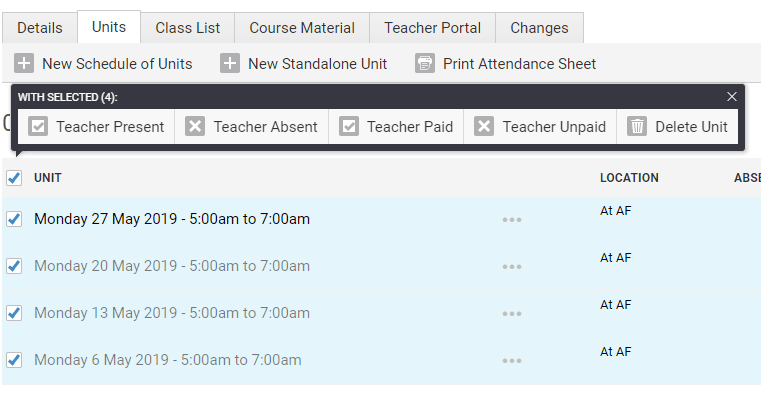
Task: Mark selected units as Teacher Present
Action: click(x=96, y=127)
